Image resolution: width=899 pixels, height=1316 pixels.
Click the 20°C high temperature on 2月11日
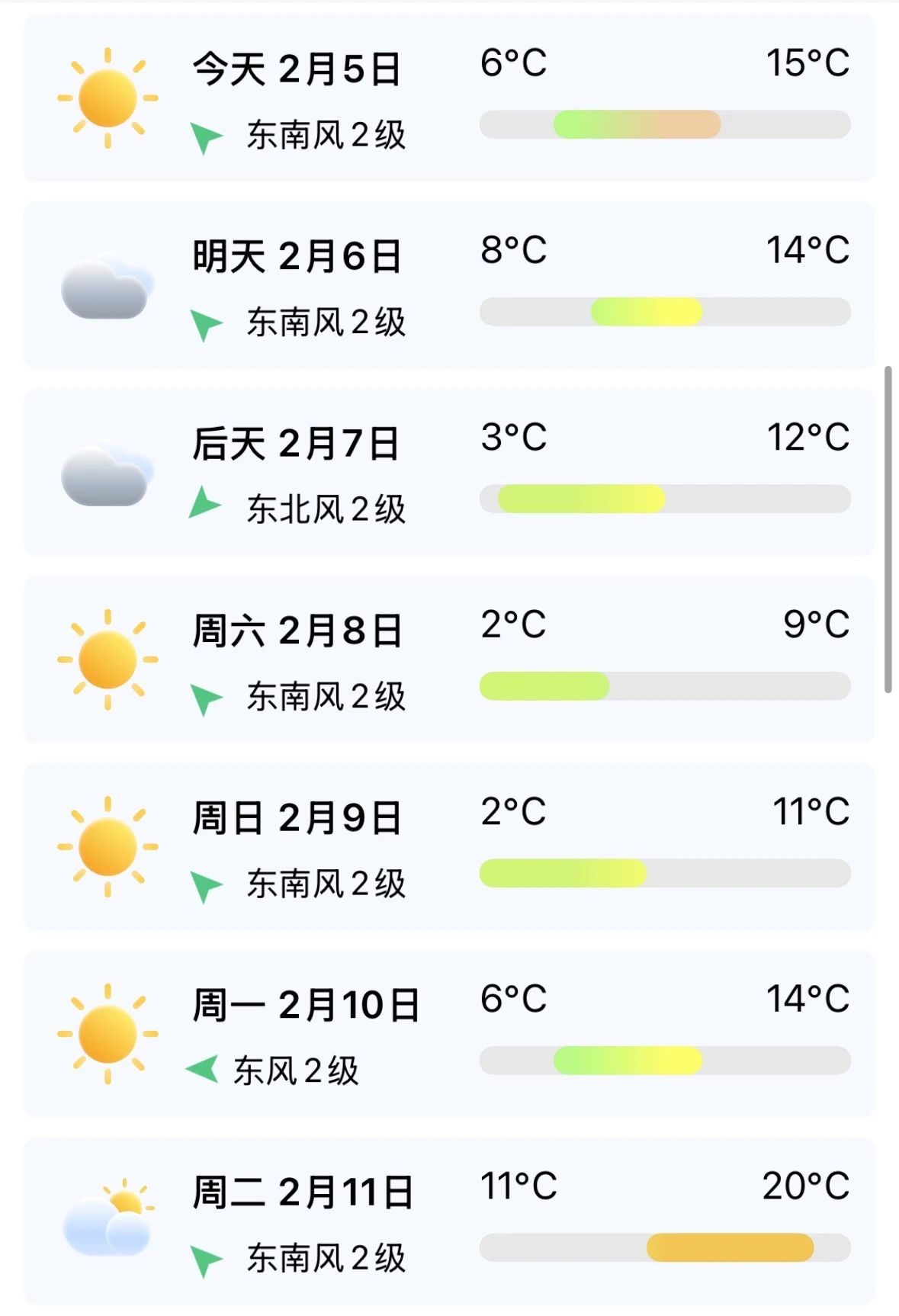tap(806, 1186)
